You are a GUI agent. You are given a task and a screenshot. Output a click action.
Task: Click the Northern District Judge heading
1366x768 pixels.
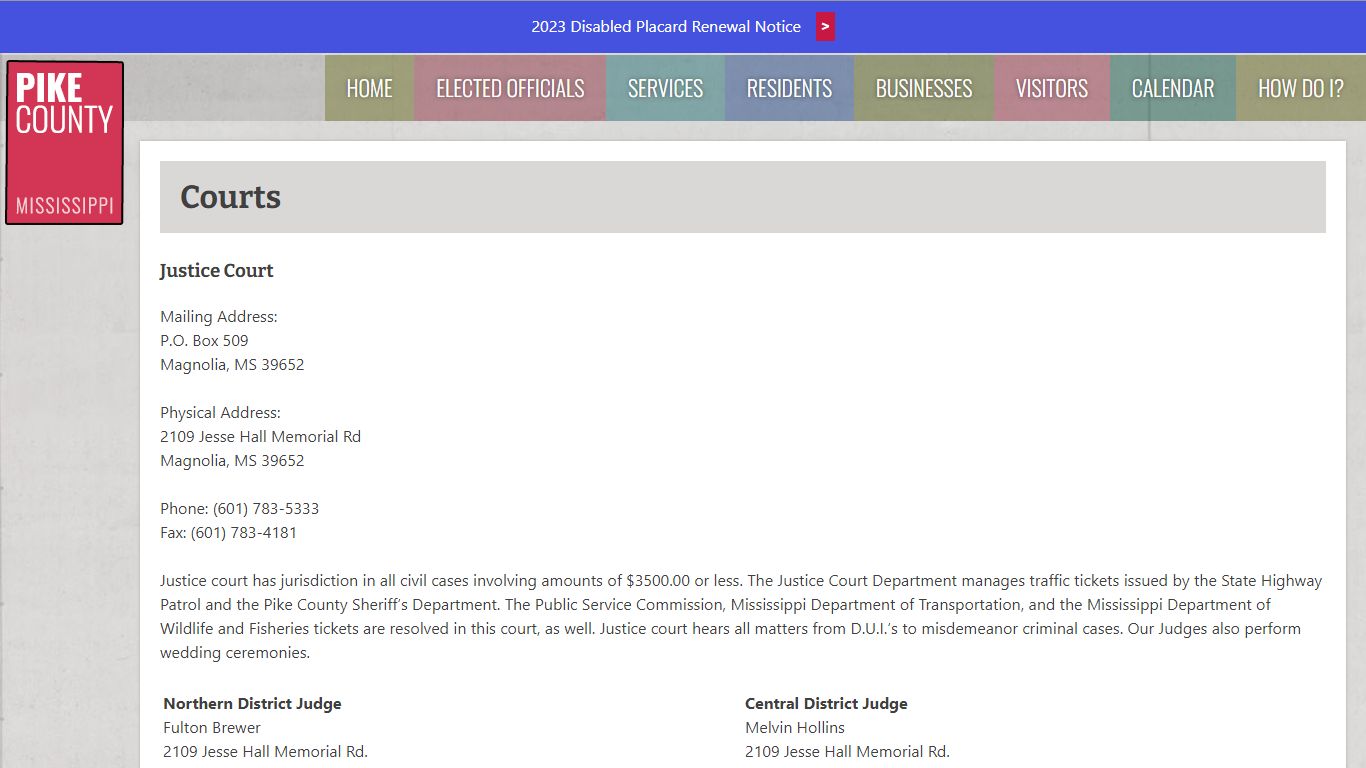pyautogui.click(x=252, y=704)
